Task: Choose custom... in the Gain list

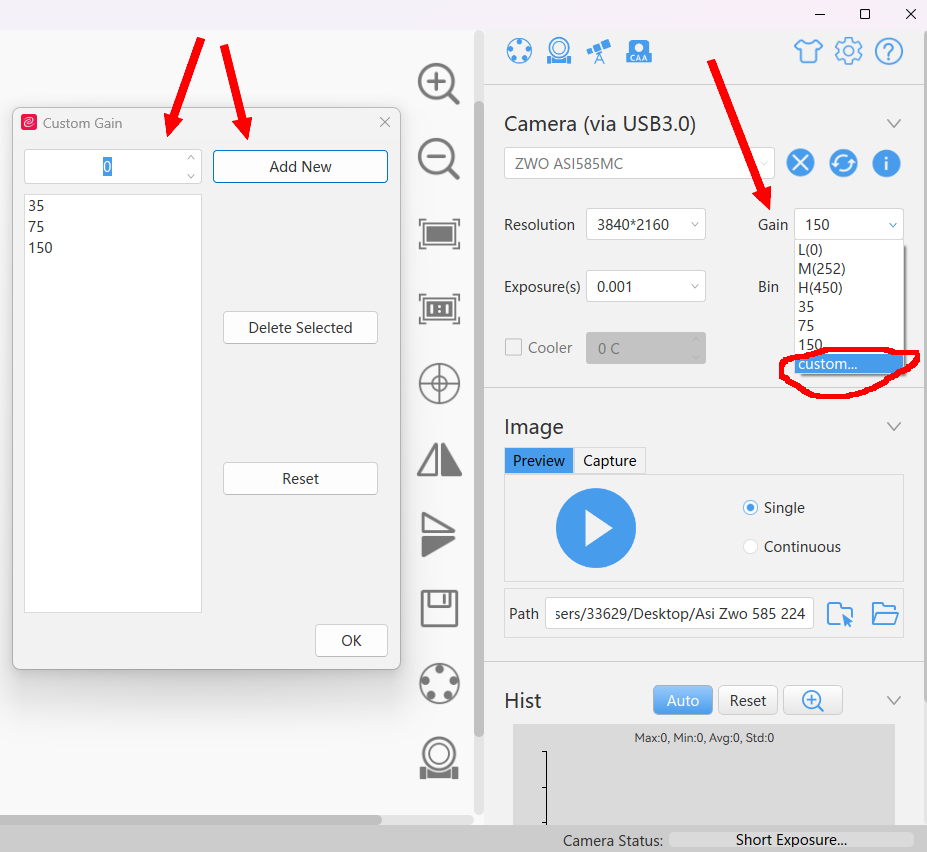Action: (x=848, y=364)
